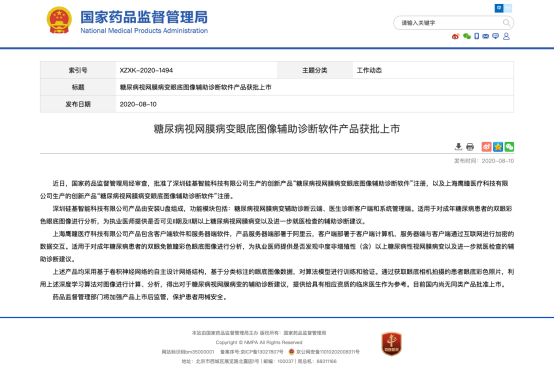Open the header user account icon
554x379 pixels.
tap(506, 36)
